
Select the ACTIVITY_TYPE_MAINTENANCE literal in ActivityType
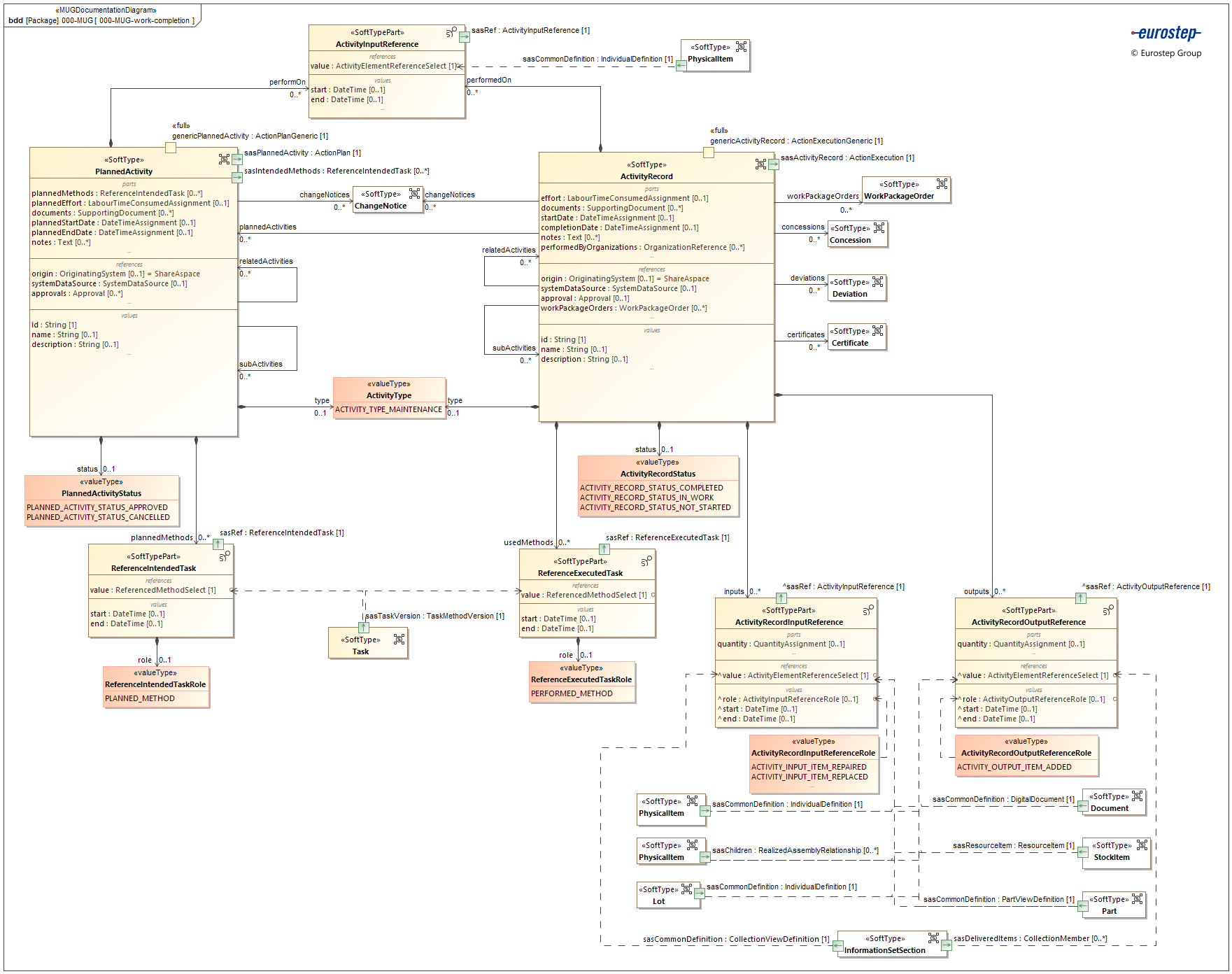pyautogui.click(x=388, y=409)
